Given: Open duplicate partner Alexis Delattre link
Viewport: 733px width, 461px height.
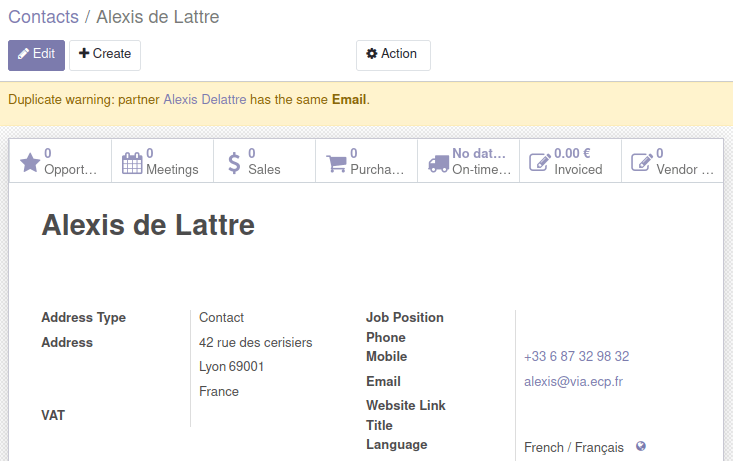Looking at the screenshot, I should click(205, 100).
